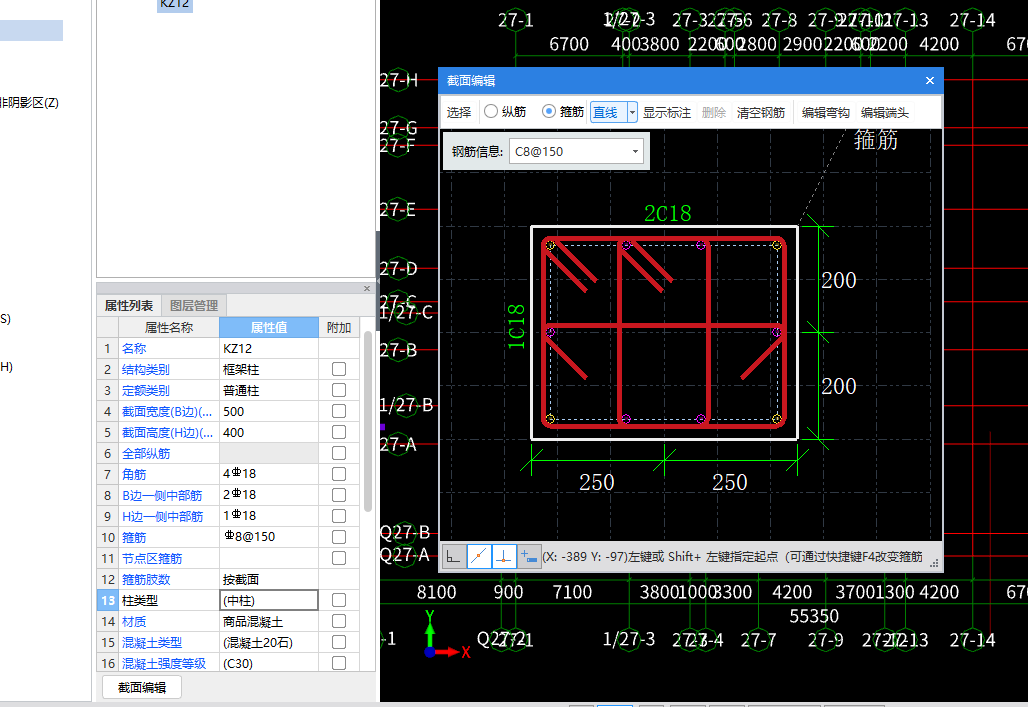1028x707 pixels.
Task: Click the 结构类别 property link
Action: pyautogui.click(x=146, y=369)
